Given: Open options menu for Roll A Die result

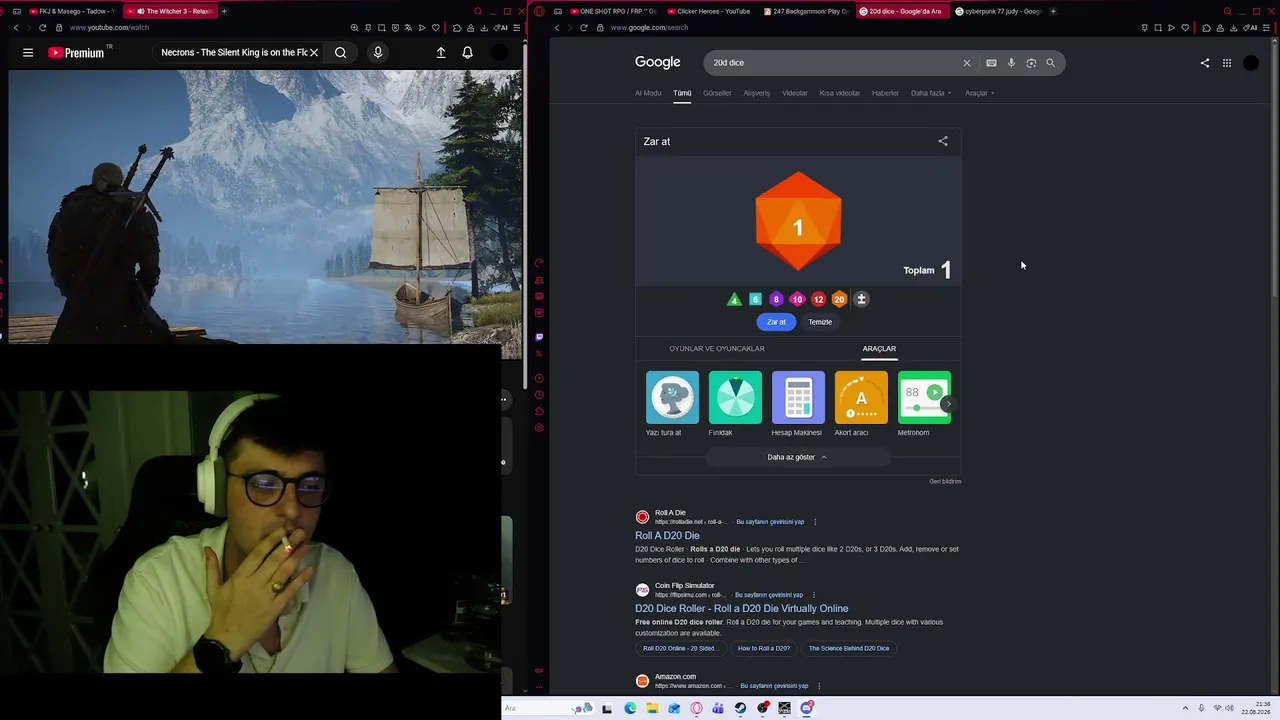Looking at the screenshot, I should point(815,522).
